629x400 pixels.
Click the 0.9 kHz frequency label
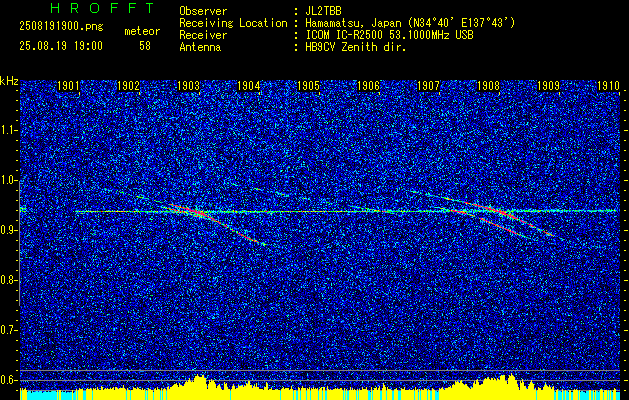click(8, 230)
